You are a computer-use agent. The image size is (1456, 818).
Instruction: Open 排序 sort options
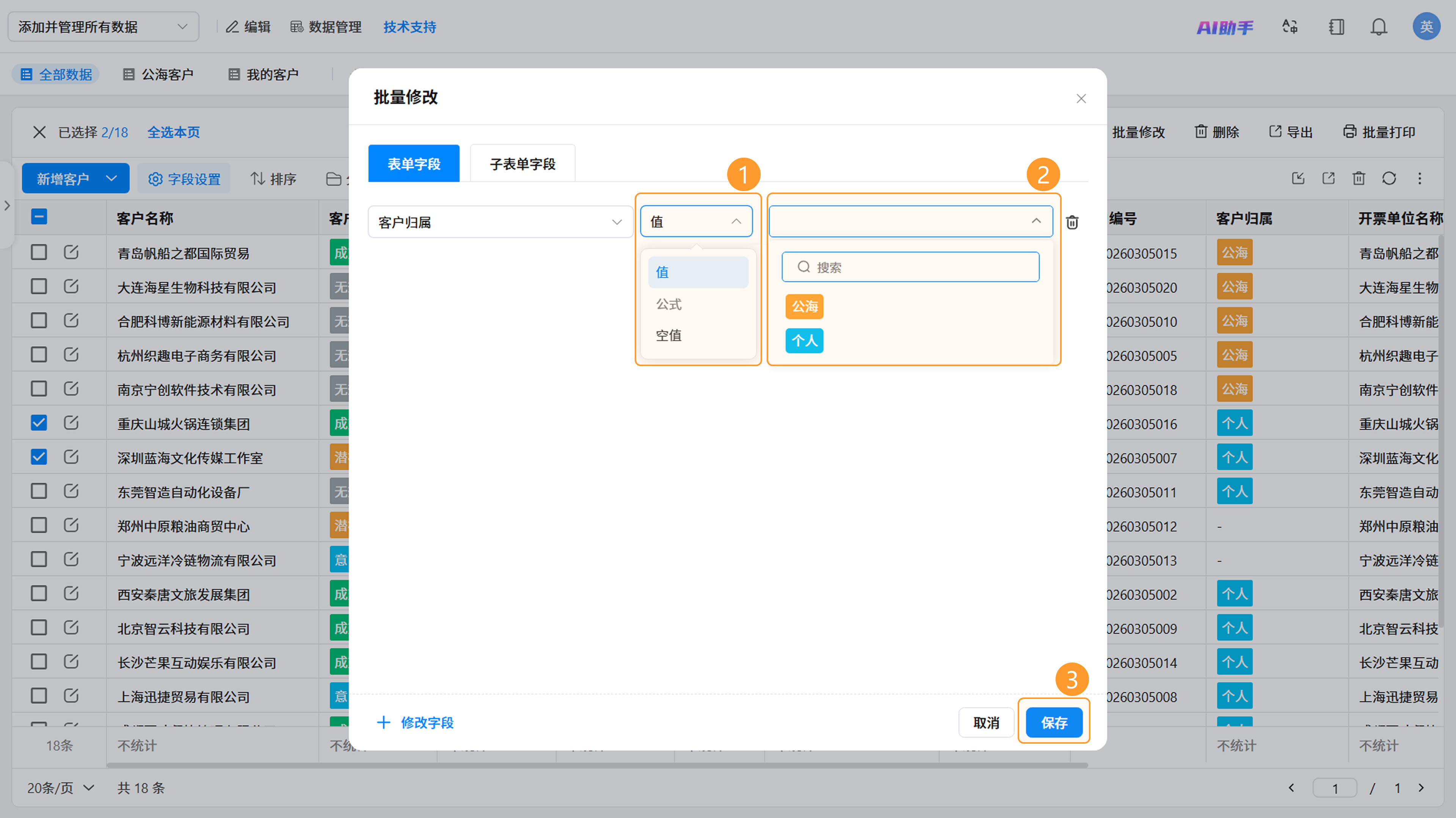pyautogui.click(x=273, y=179)
